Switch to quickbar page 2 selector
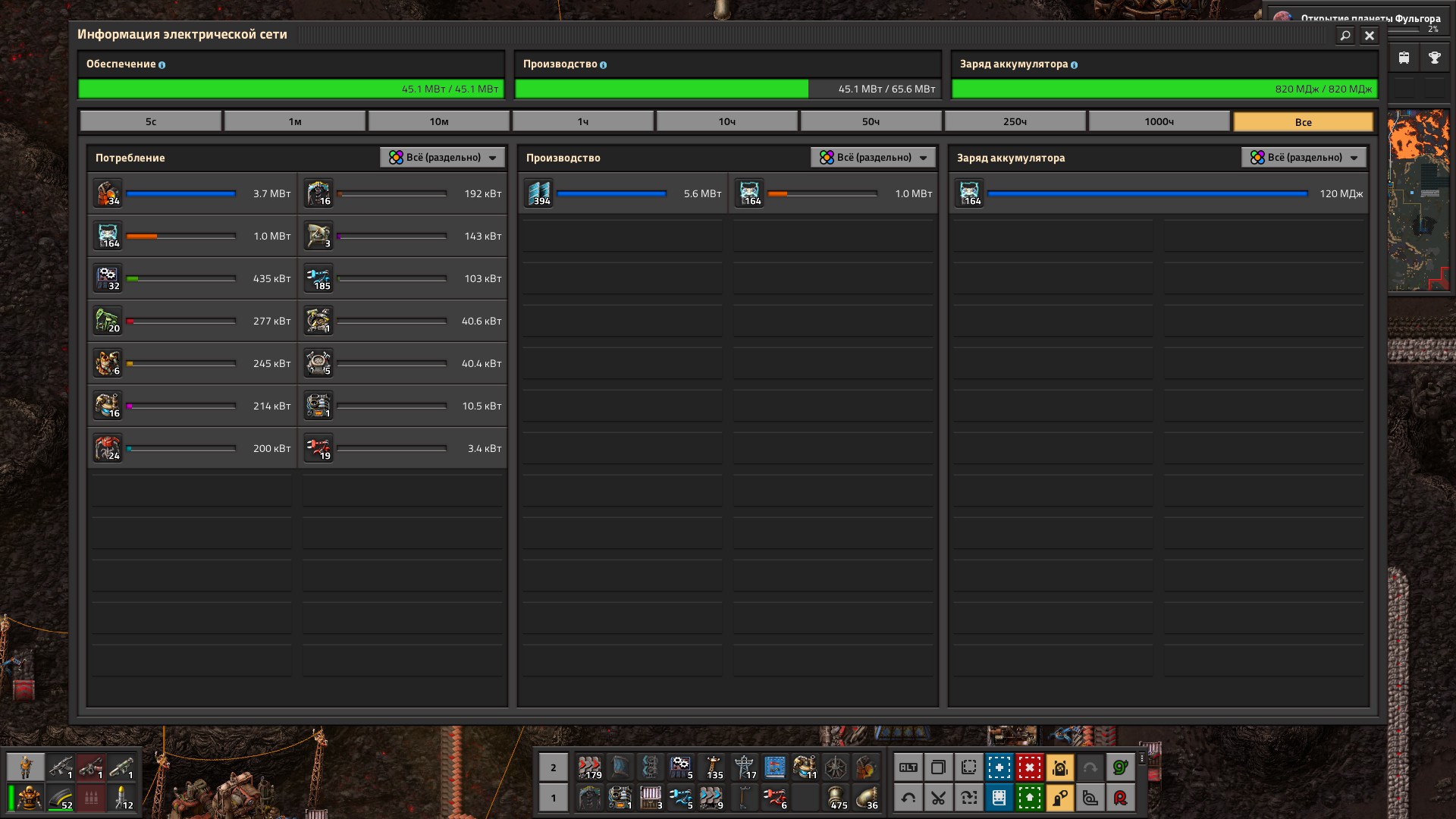Image resolution: width=1456 pixels, height=819 pixels. pos(553,767)
